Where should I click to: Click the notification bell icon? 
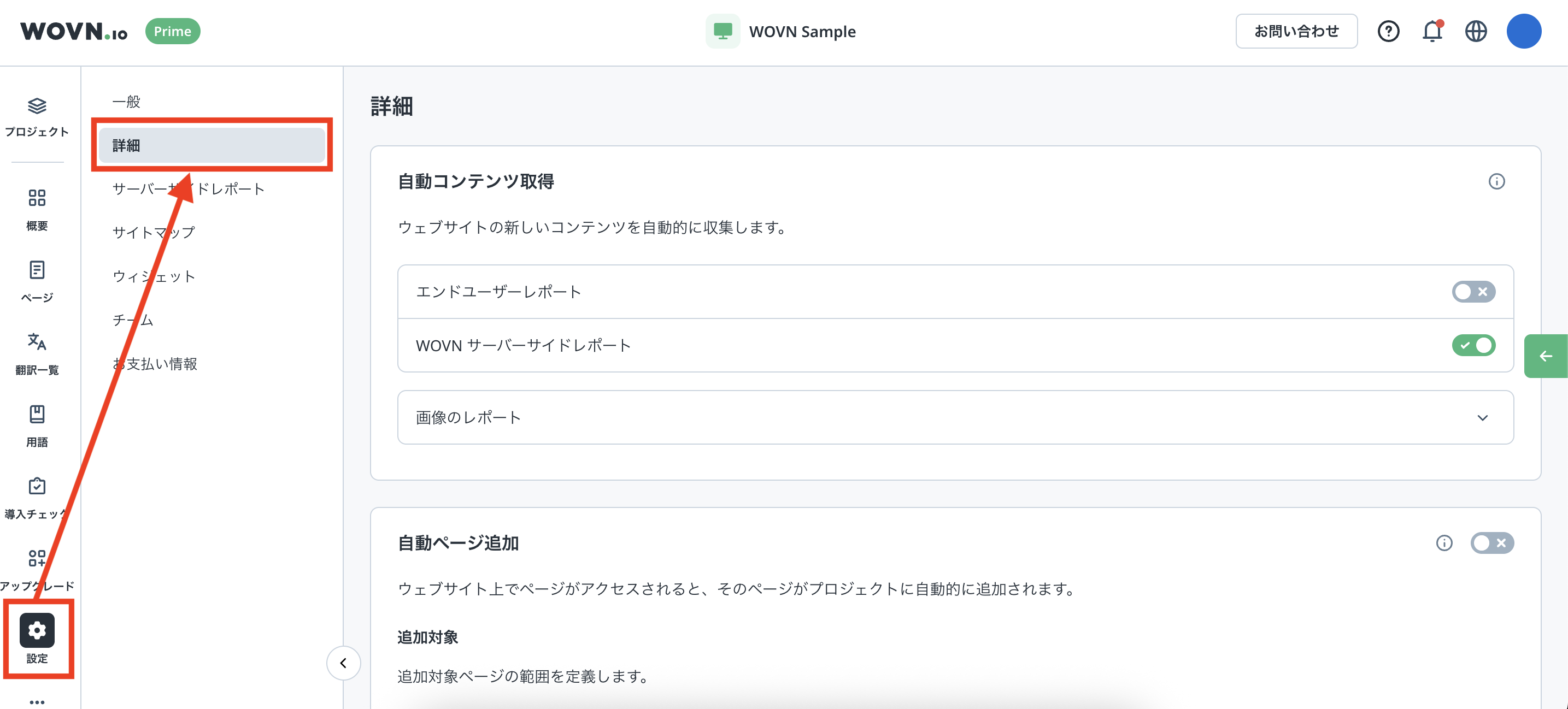coord(1432,32)
